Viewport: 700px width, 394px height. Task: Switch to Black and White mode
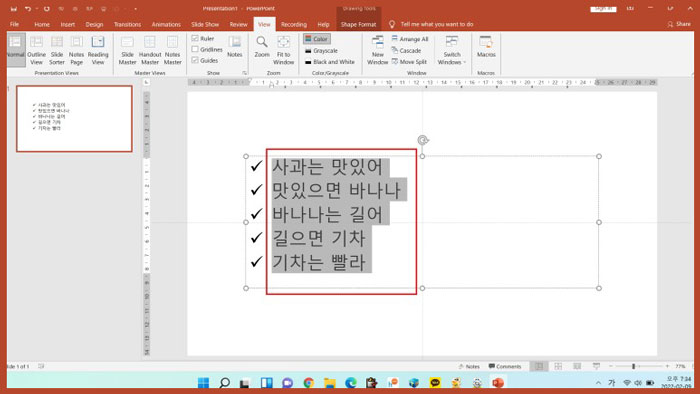[x=329, y=62]
